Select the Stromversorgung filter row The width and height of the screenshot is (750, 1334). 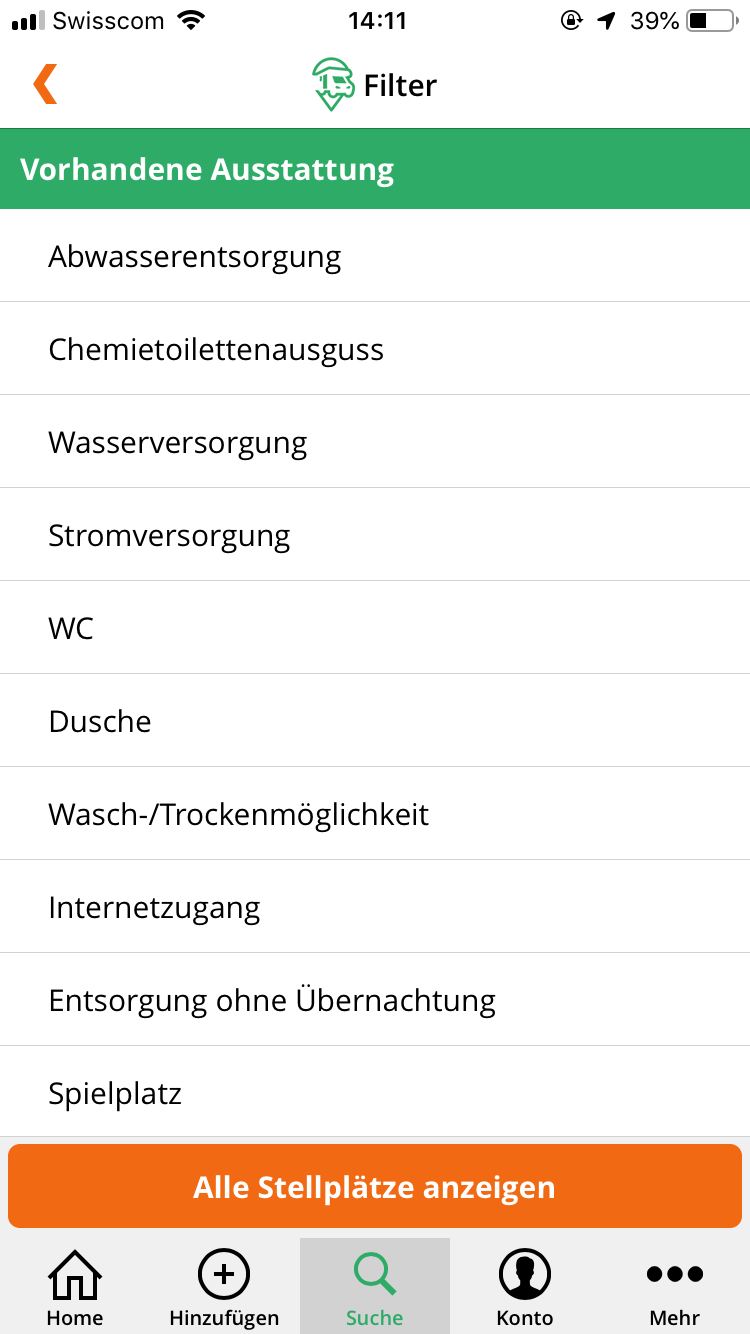pos(375,535)
